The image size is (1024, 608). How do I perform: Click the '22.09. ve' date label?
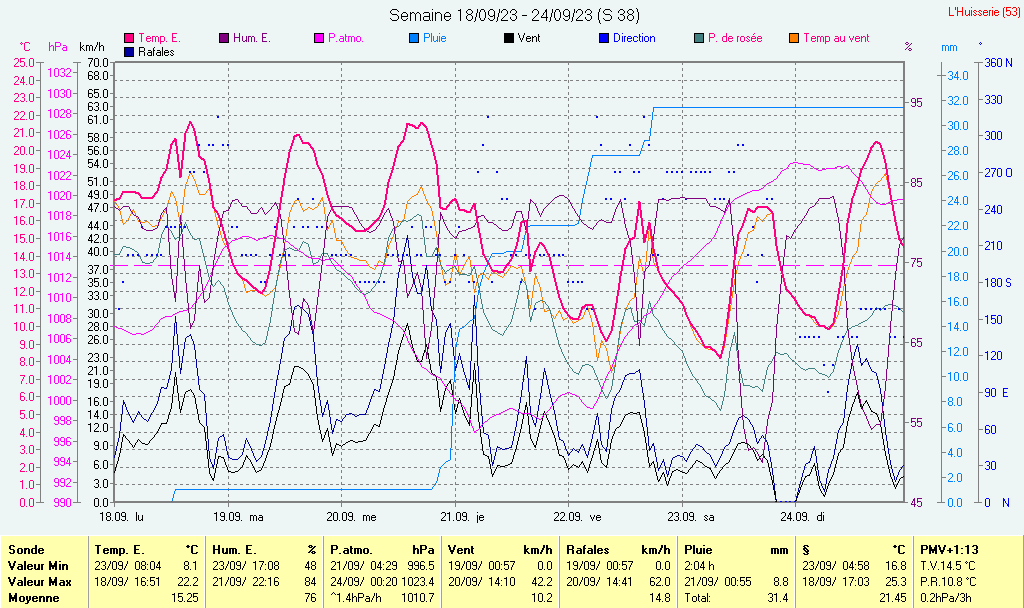(577, 517)
